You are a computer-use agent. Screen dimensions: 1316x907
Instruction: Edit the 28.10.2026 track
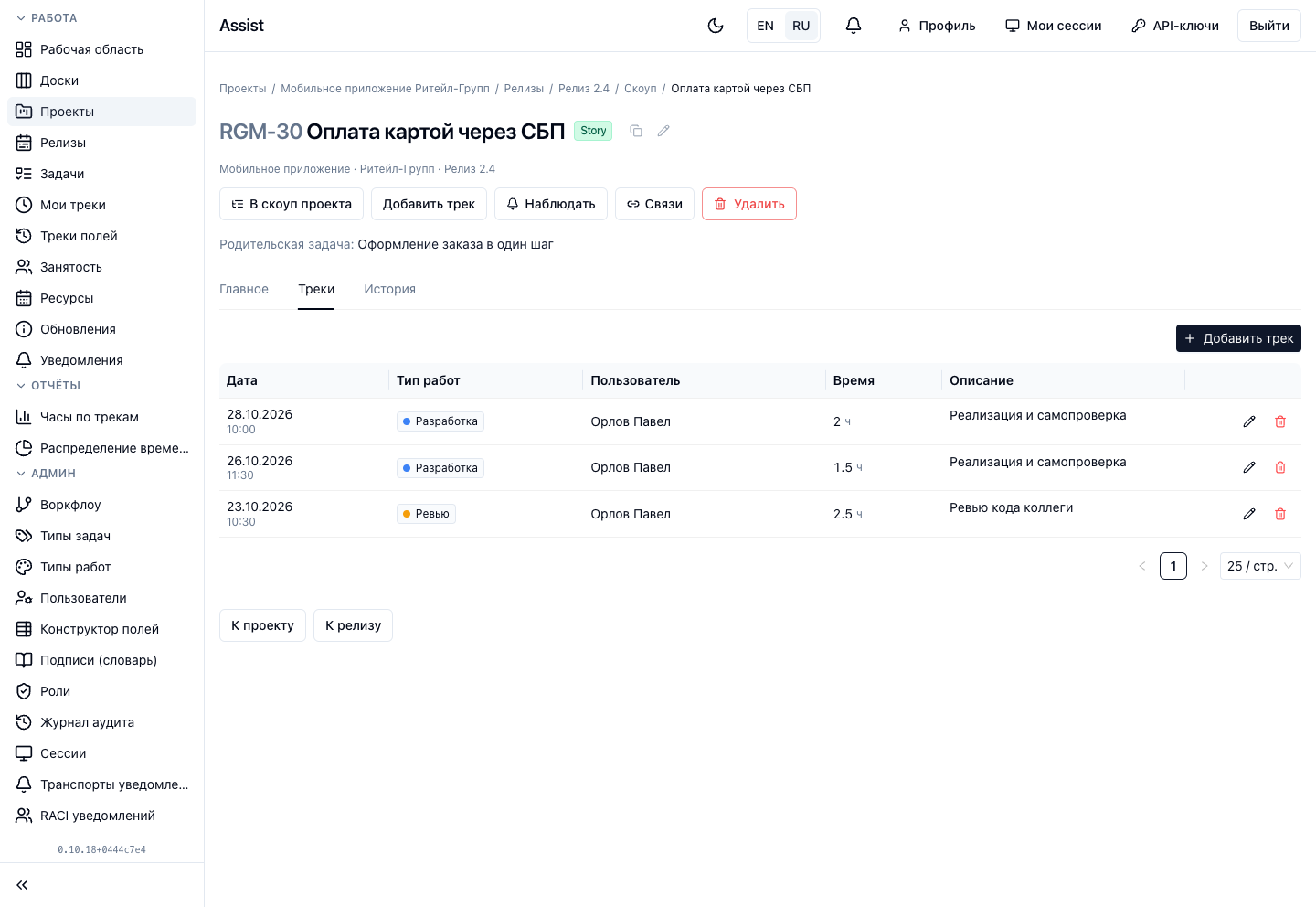click(x=1249, y=421)
